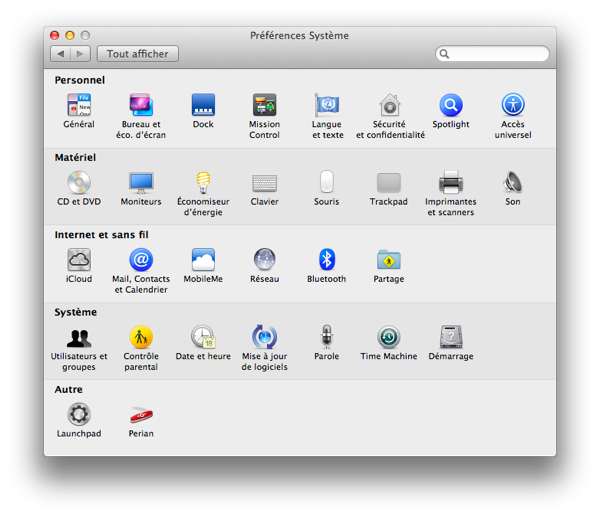Open Mission Control settings
This screenshot has height=517, width=600.
(x=264, y=105)
